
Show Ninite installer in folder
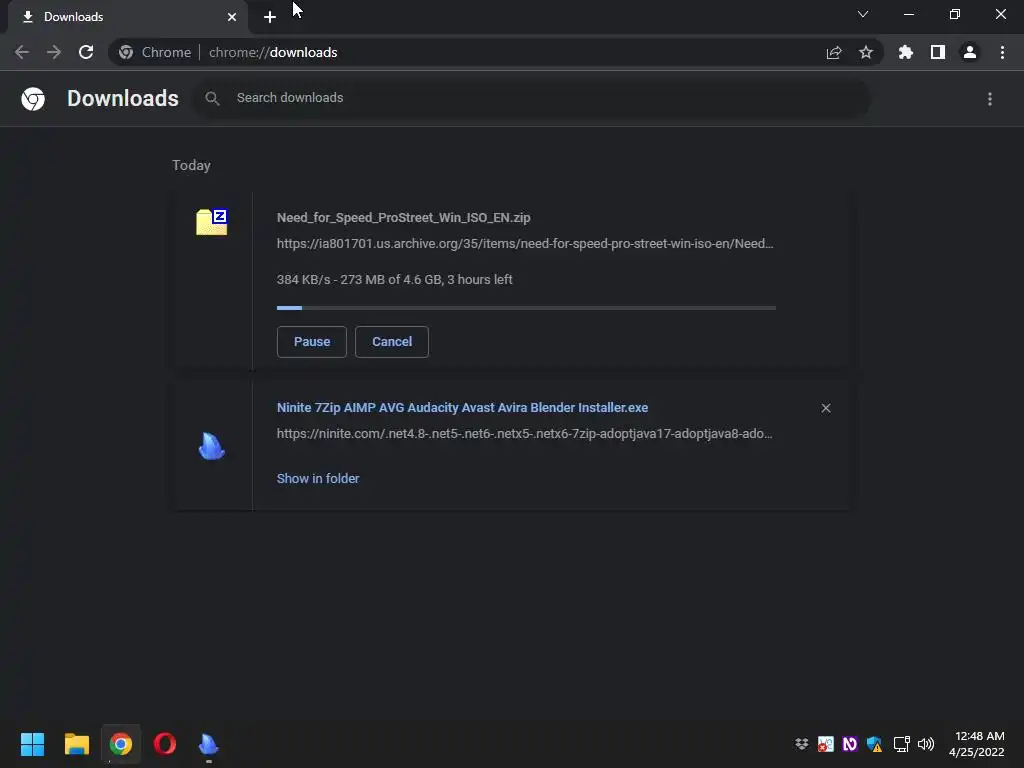click(318, 479)
